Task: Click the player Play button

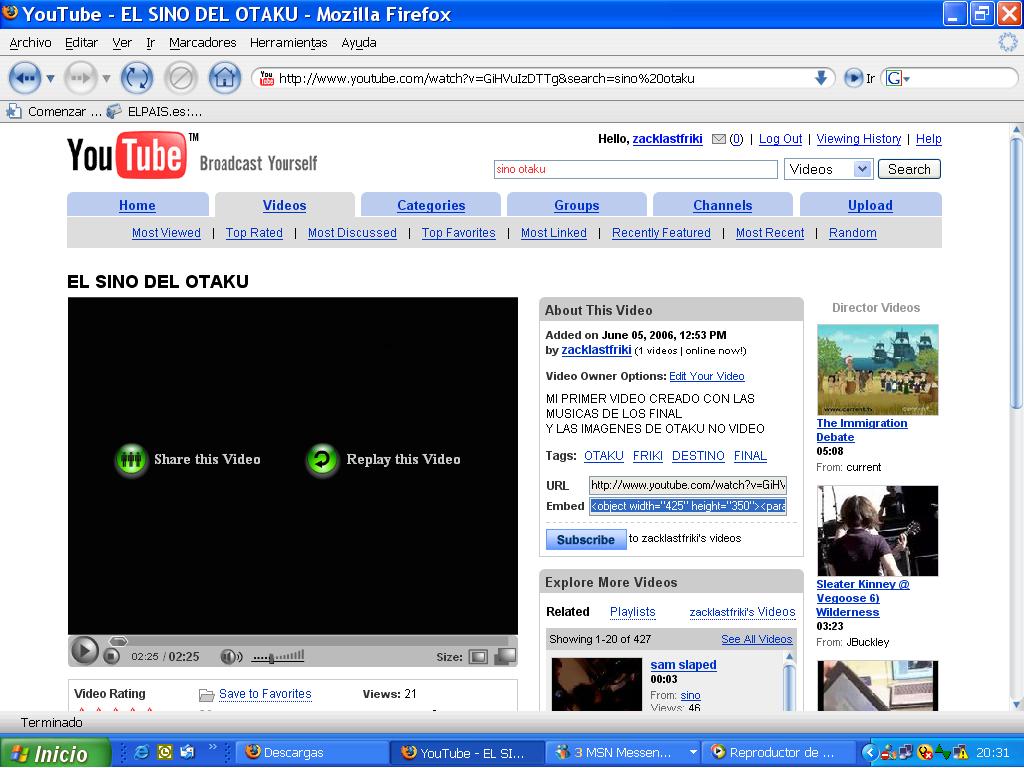Action: click(x=84, y=650)
